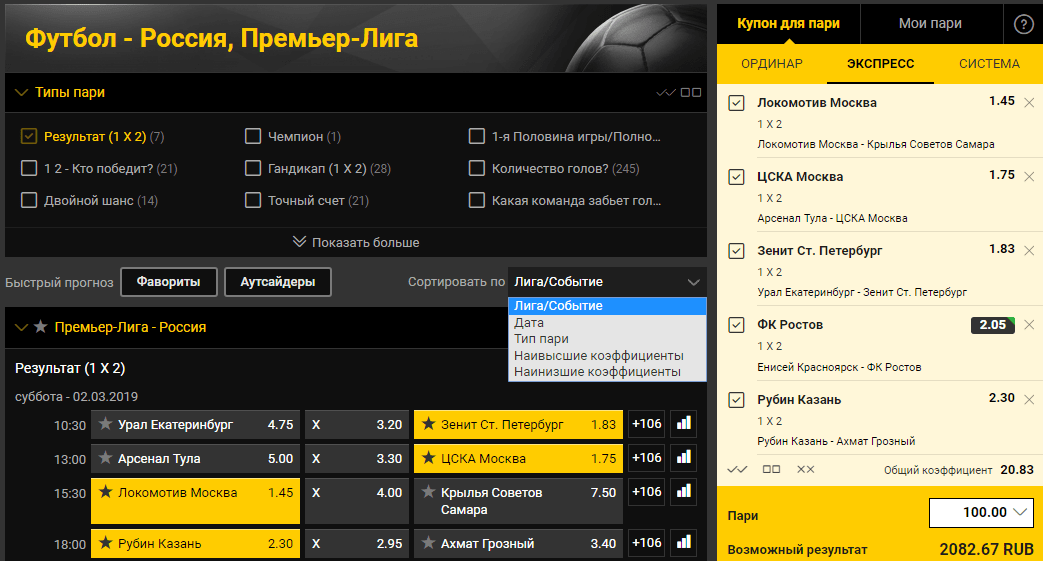
Task: Select the СИСТЕМА bet tab
Action: tap(989, 64)
